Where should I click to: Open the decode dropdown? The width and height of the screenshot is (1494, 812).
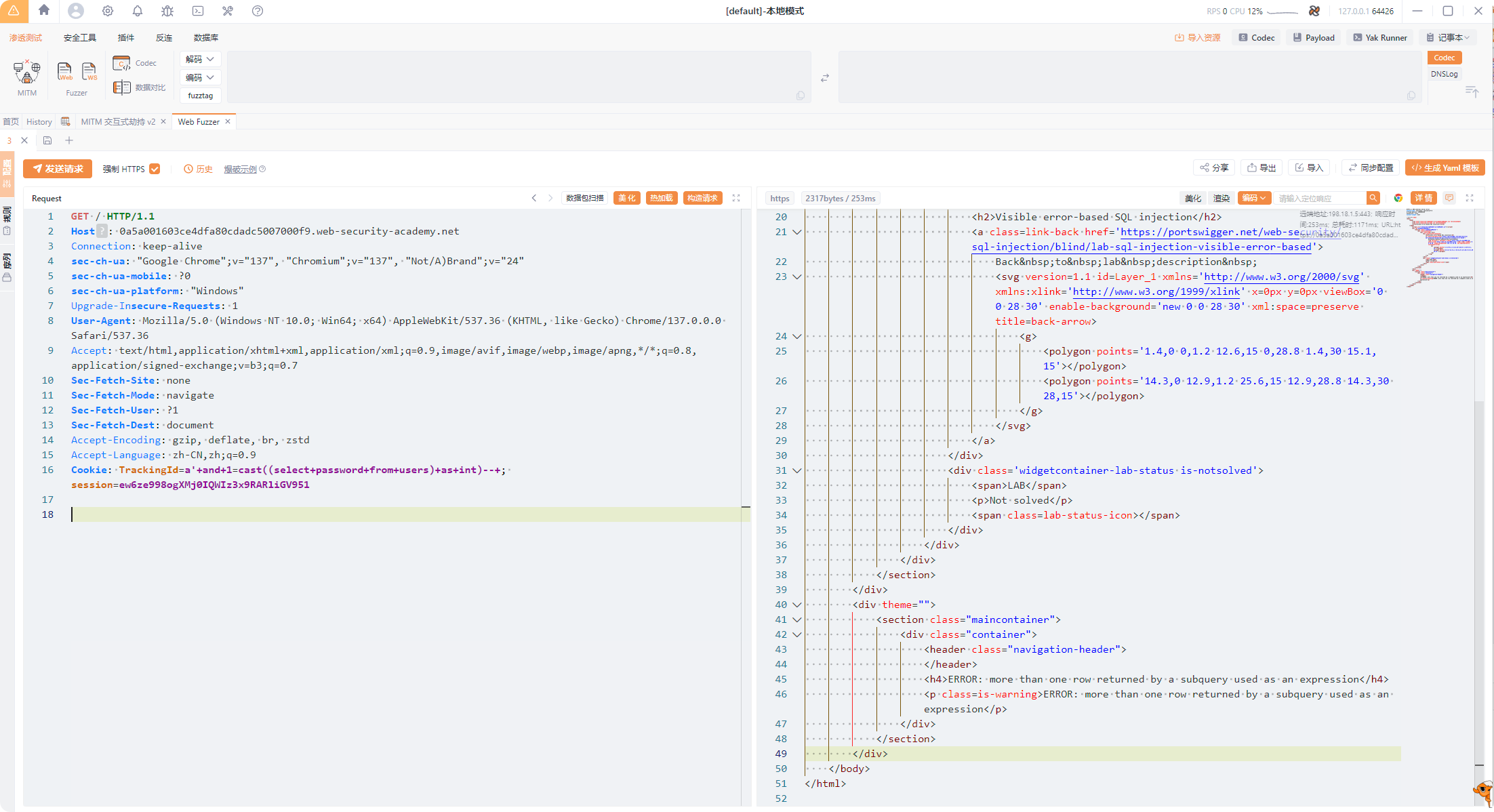coord(200,59)
